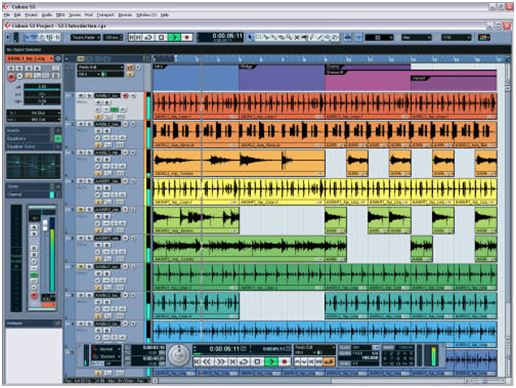Click Record on the transport panel
The image size is (516, 388).
284,361
